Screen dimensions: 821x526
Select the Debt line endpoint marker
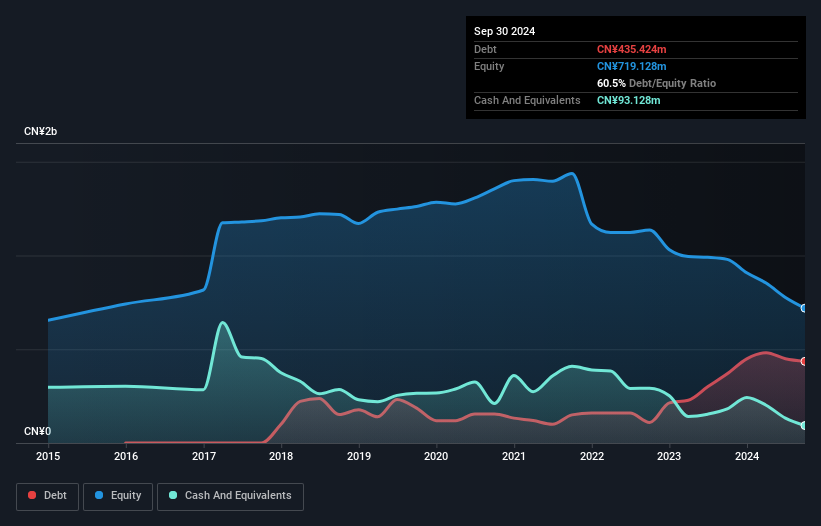tap(804, 361)
